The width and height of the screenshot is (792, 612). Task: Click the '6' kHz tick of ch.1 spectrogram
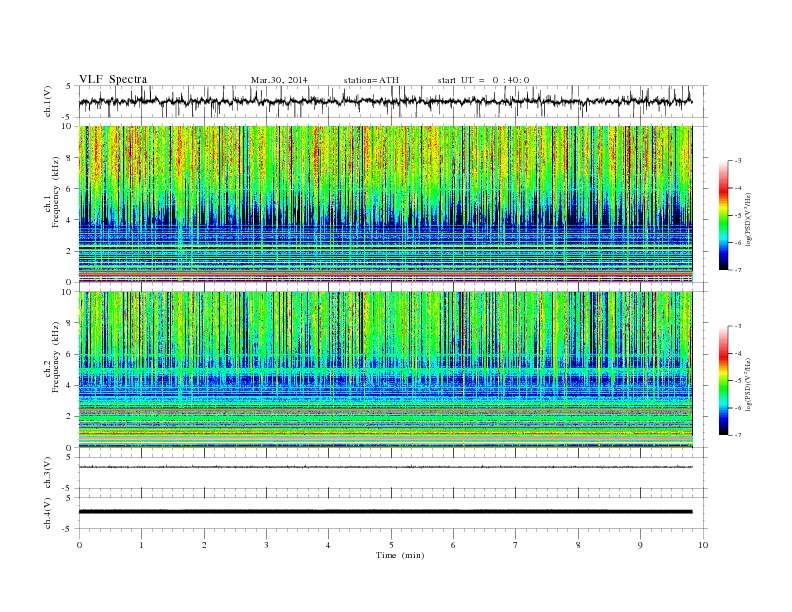69,189
